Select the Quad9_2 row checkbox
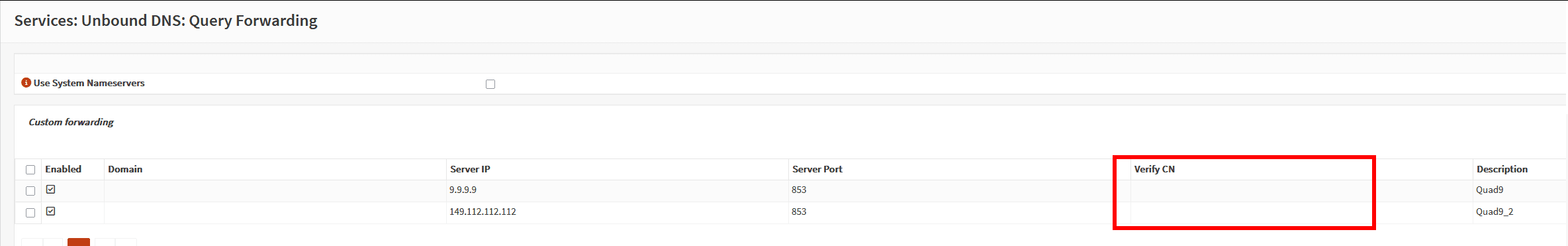Image resolution: width=1568 pixels, height=246 pixels. (30, 213)
